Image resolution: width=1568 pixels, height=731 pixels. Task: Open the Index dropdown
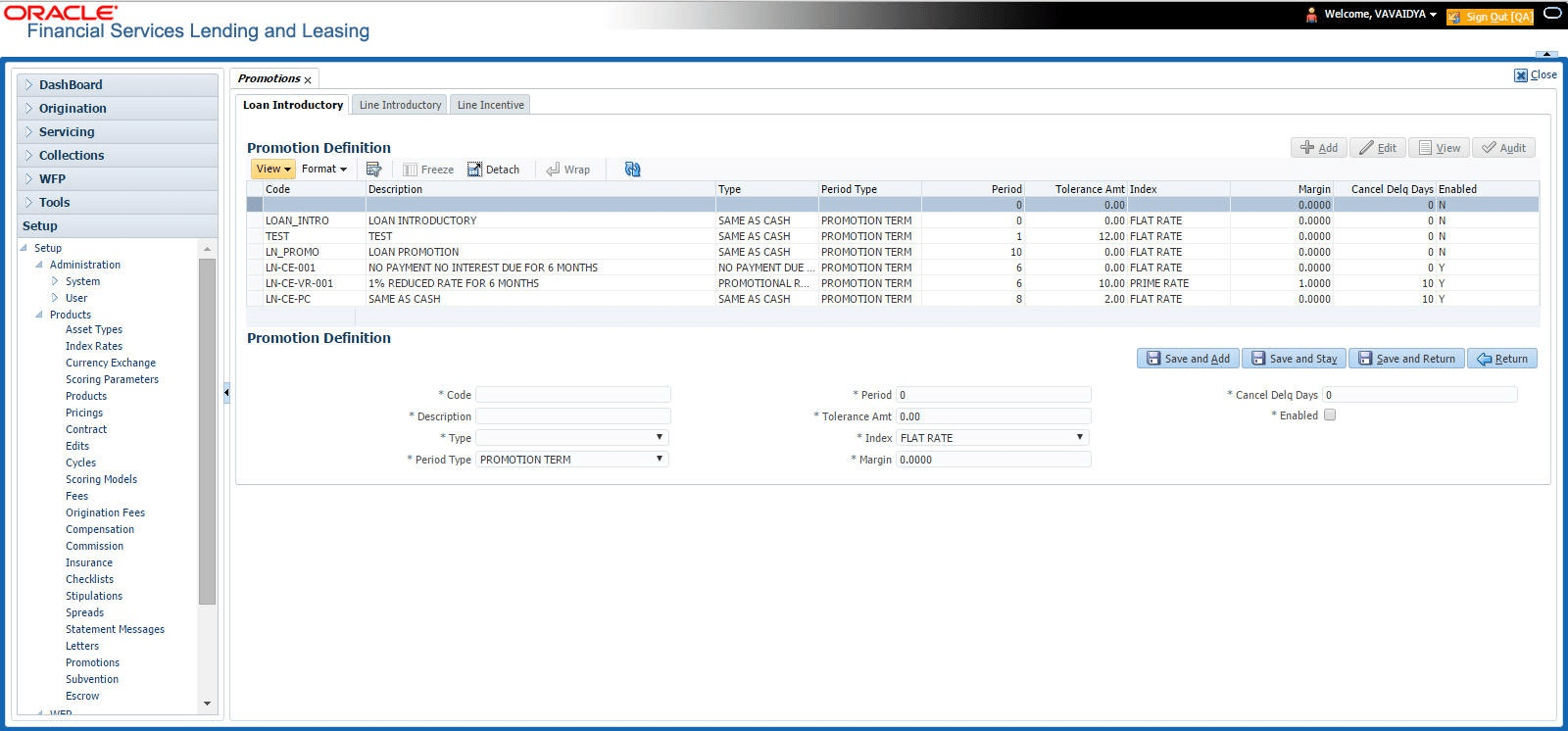pyautogui.click(x=993, y=437)
